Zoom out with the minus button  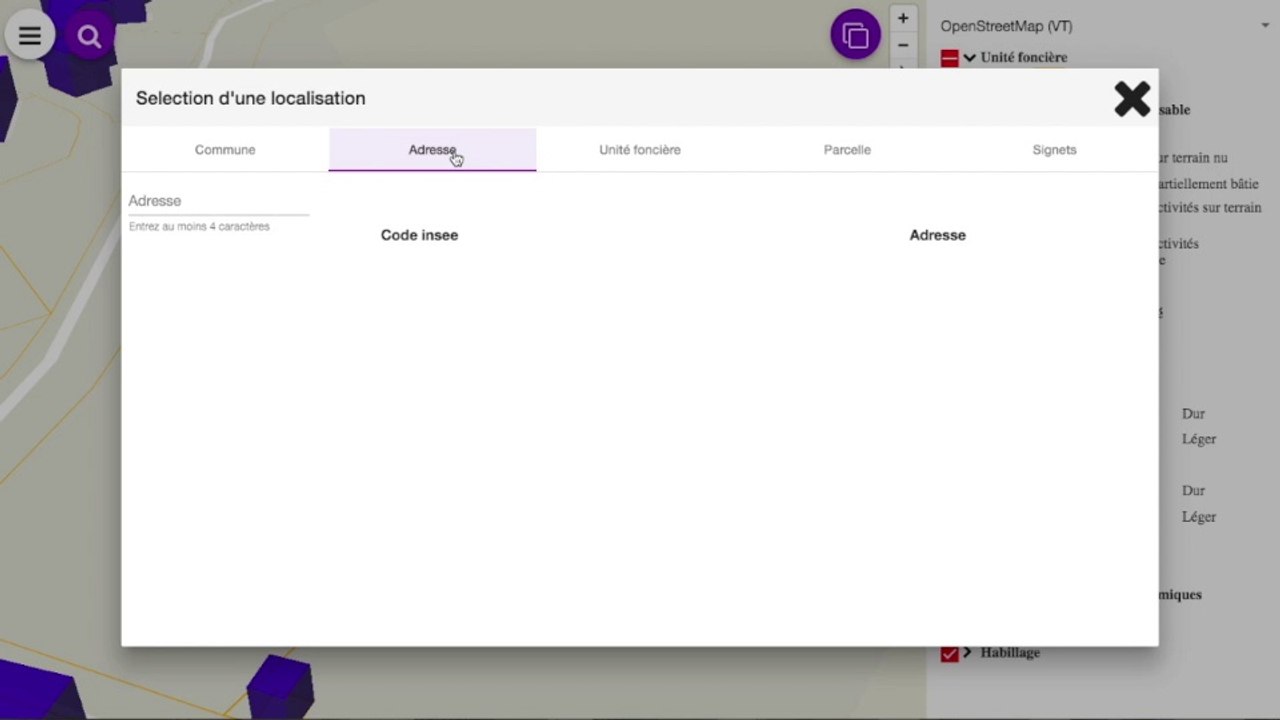pos(903,45)
